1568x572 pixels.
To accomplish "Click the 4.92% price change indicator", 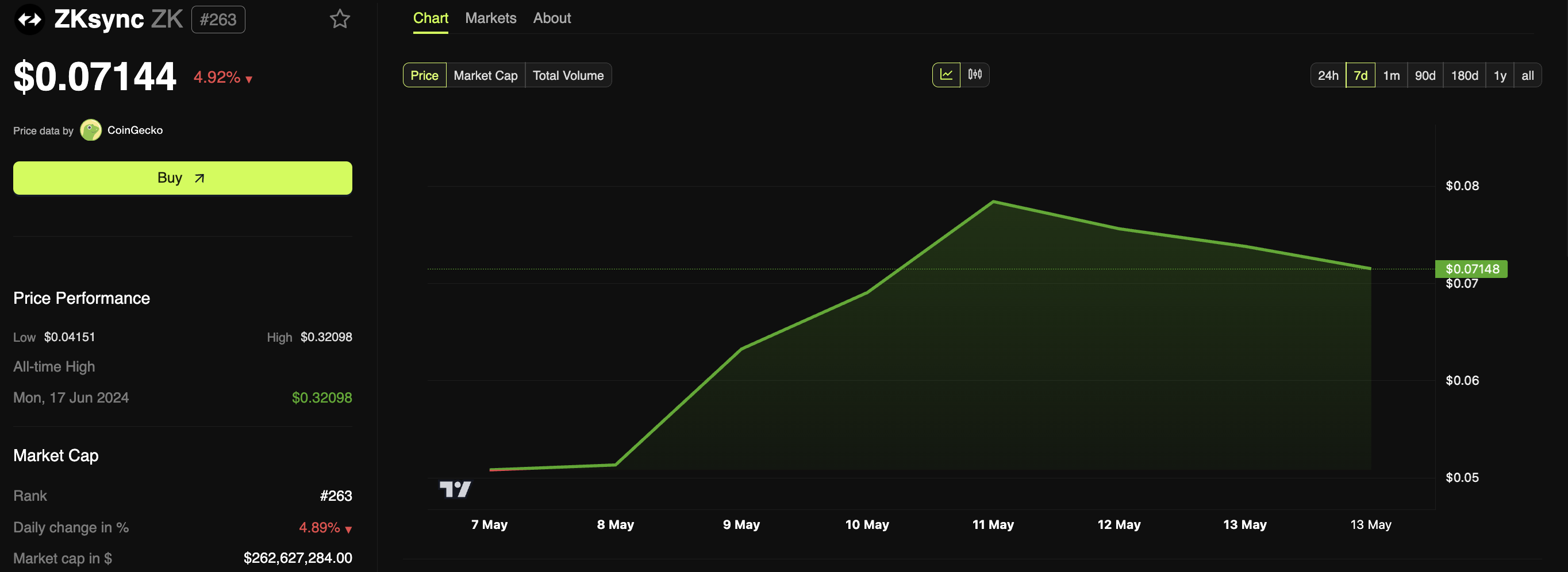I will 223,77.
